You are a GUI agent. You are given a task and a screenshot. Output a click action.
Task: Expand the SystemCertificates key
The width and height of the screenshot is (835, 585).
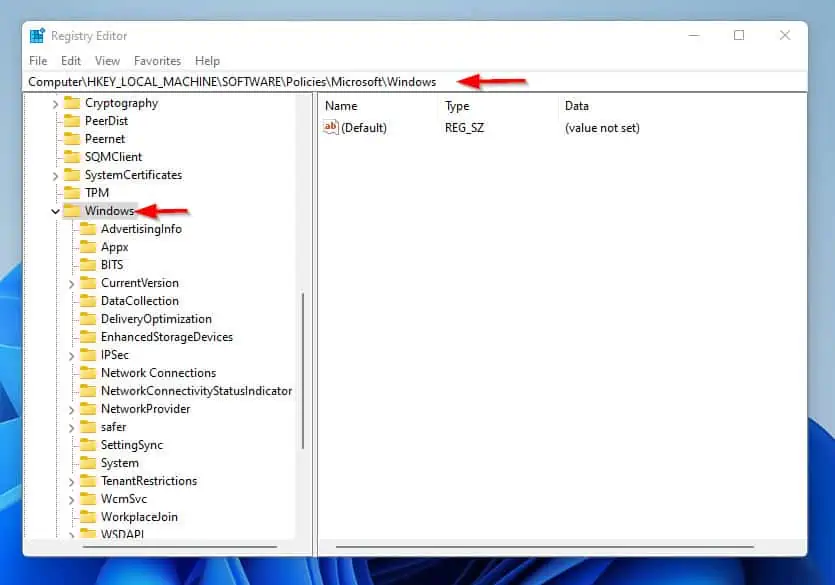[55, 176]
